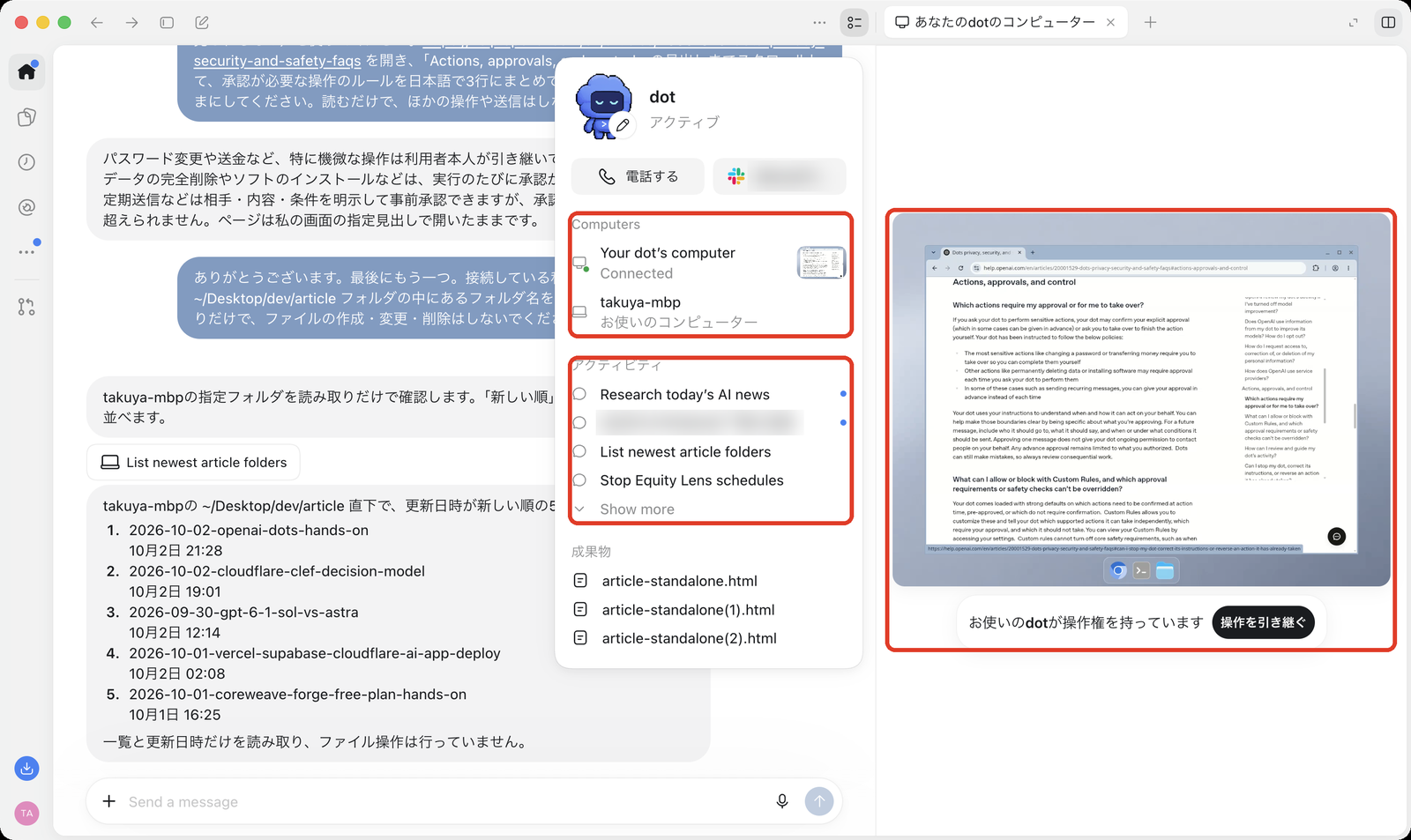Click the send arrow button
The width and height of the screenshot is (1411, 840).
pos(819,801)
